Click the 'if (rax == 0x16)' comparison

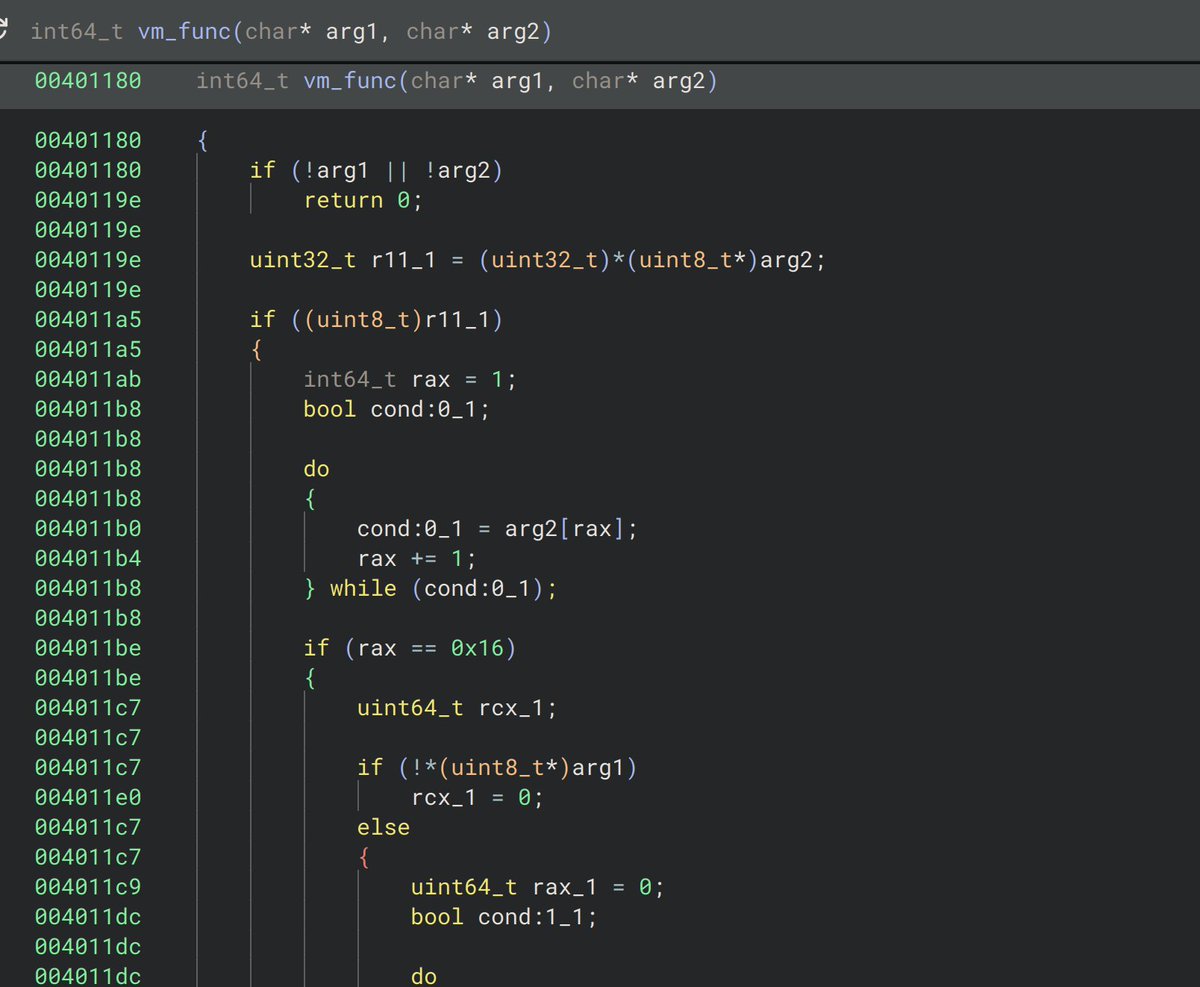[410, 649]
